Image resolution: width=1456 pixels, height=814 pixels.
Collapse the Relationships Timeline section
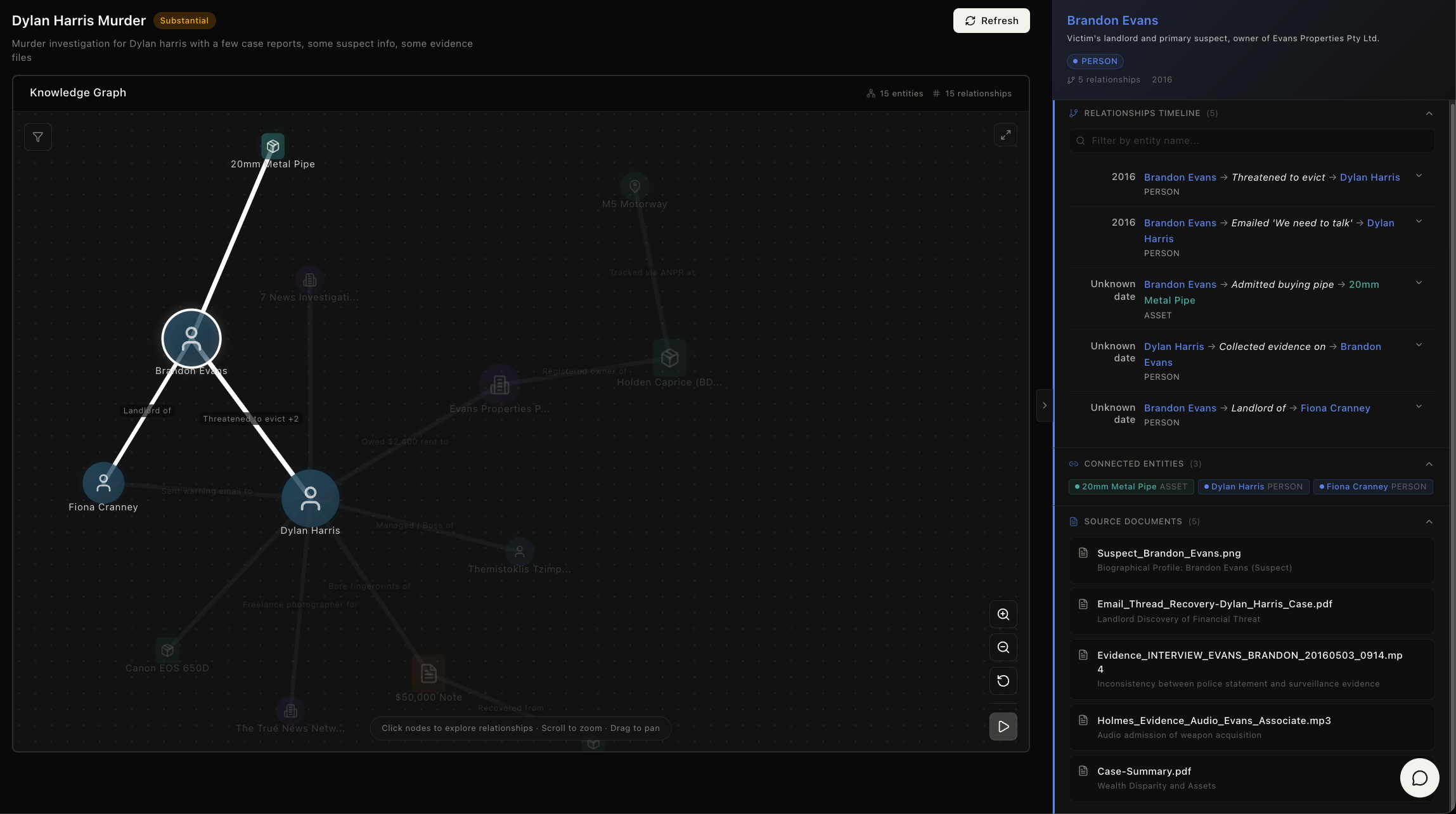pos(1429,113)
